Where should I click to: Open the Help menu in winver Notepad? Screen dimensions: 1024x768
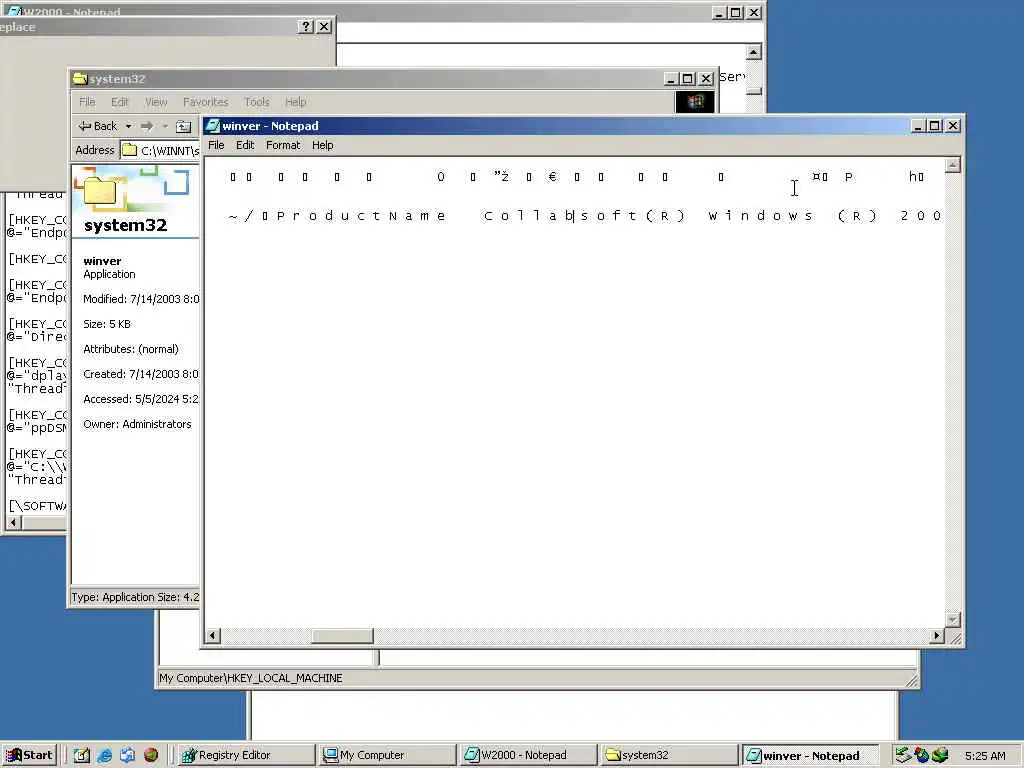click(x=323, y=145)
